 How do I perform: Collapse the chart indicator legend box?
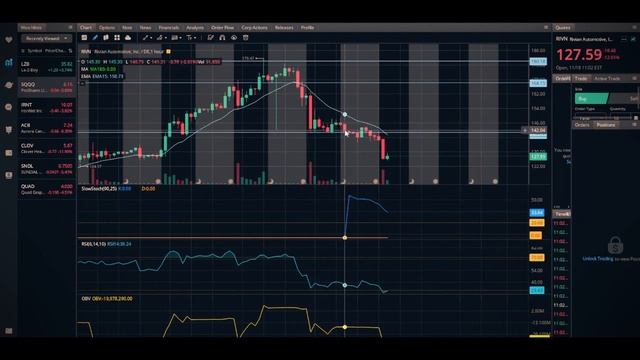pos(82,83)
